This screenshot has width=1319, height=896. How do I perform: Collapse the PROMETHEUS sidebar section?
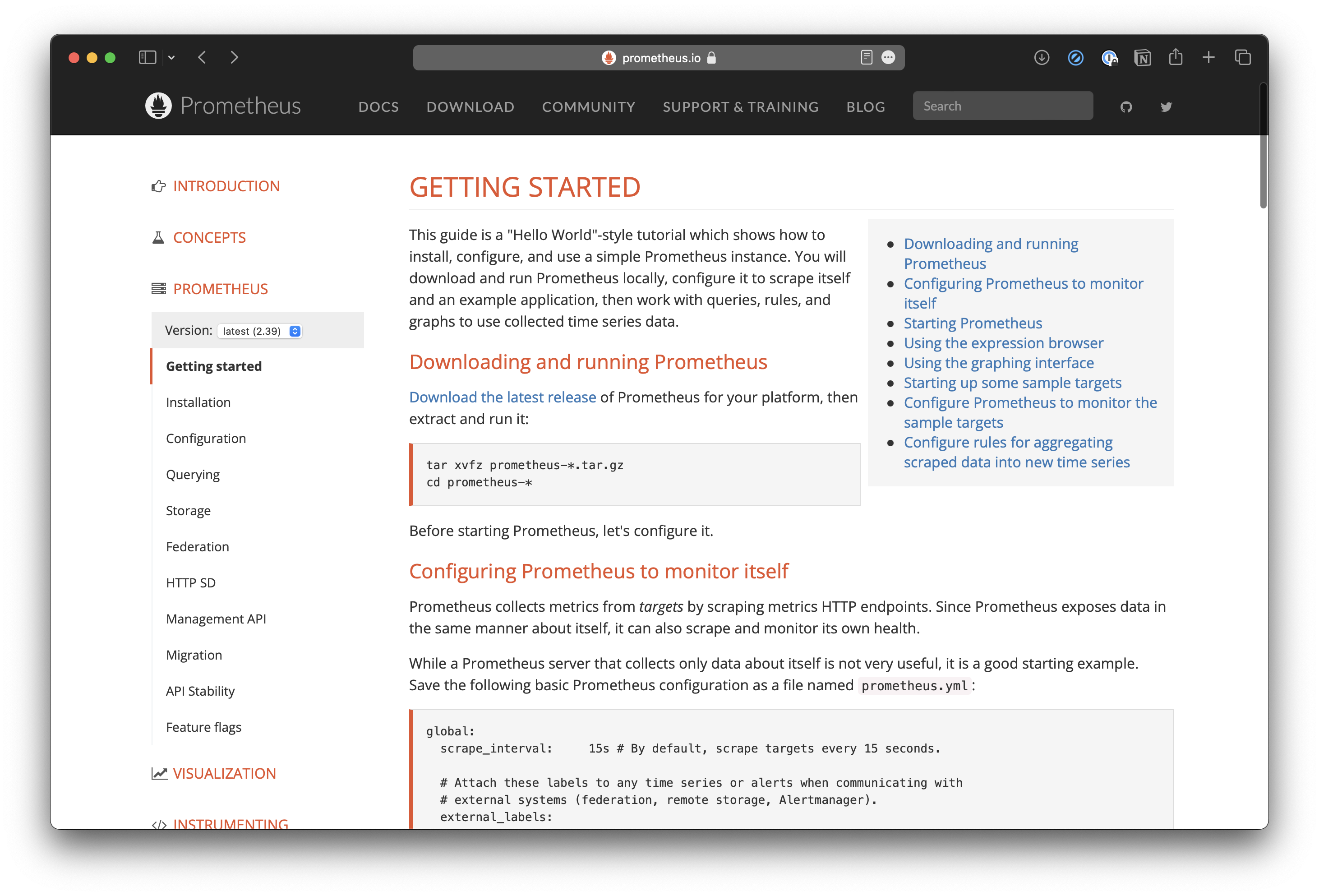pos(220,289)
